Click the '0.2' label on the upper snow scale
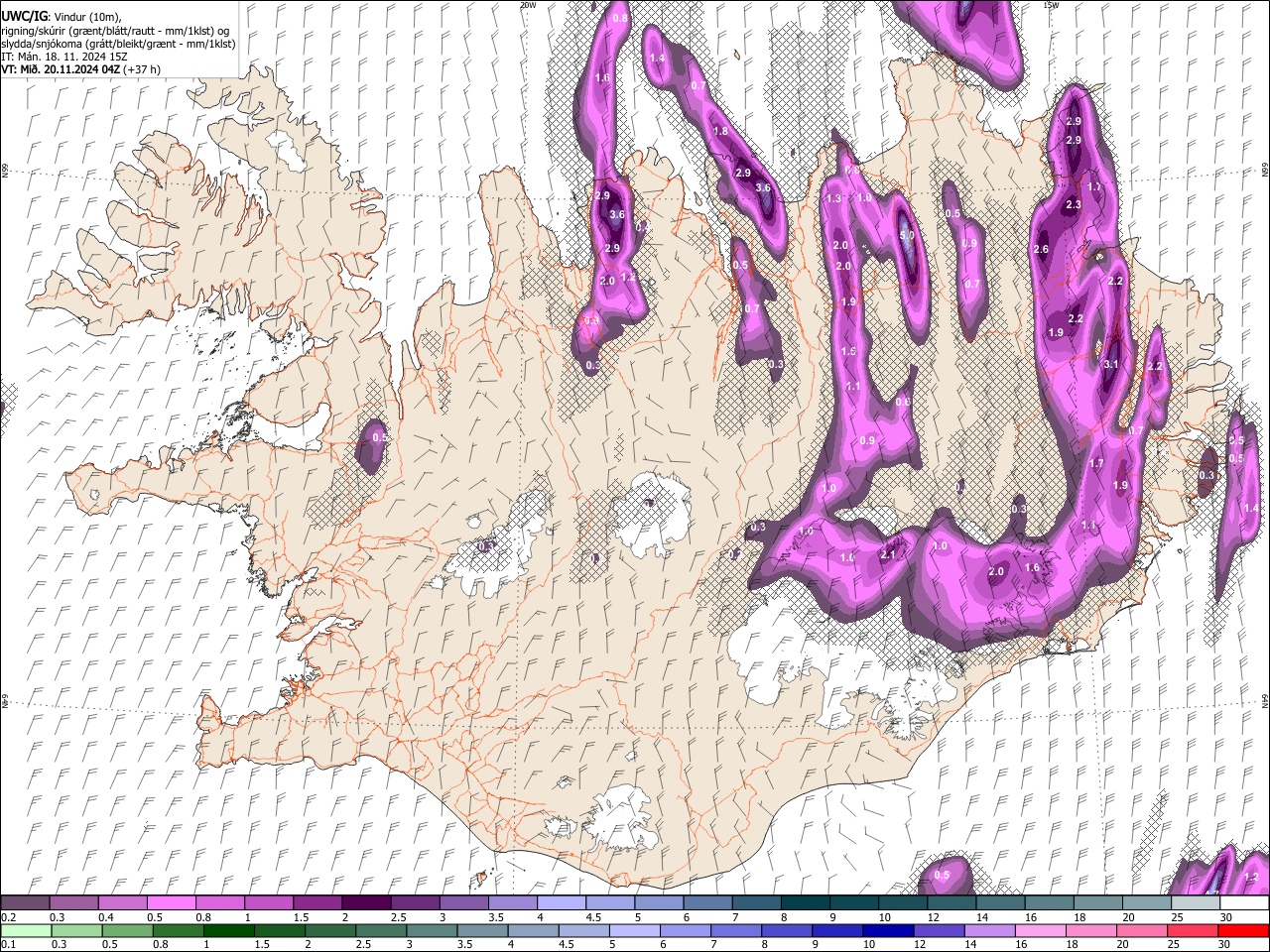The width and height of the screenshot is (1270, 952). pos(7,917)
